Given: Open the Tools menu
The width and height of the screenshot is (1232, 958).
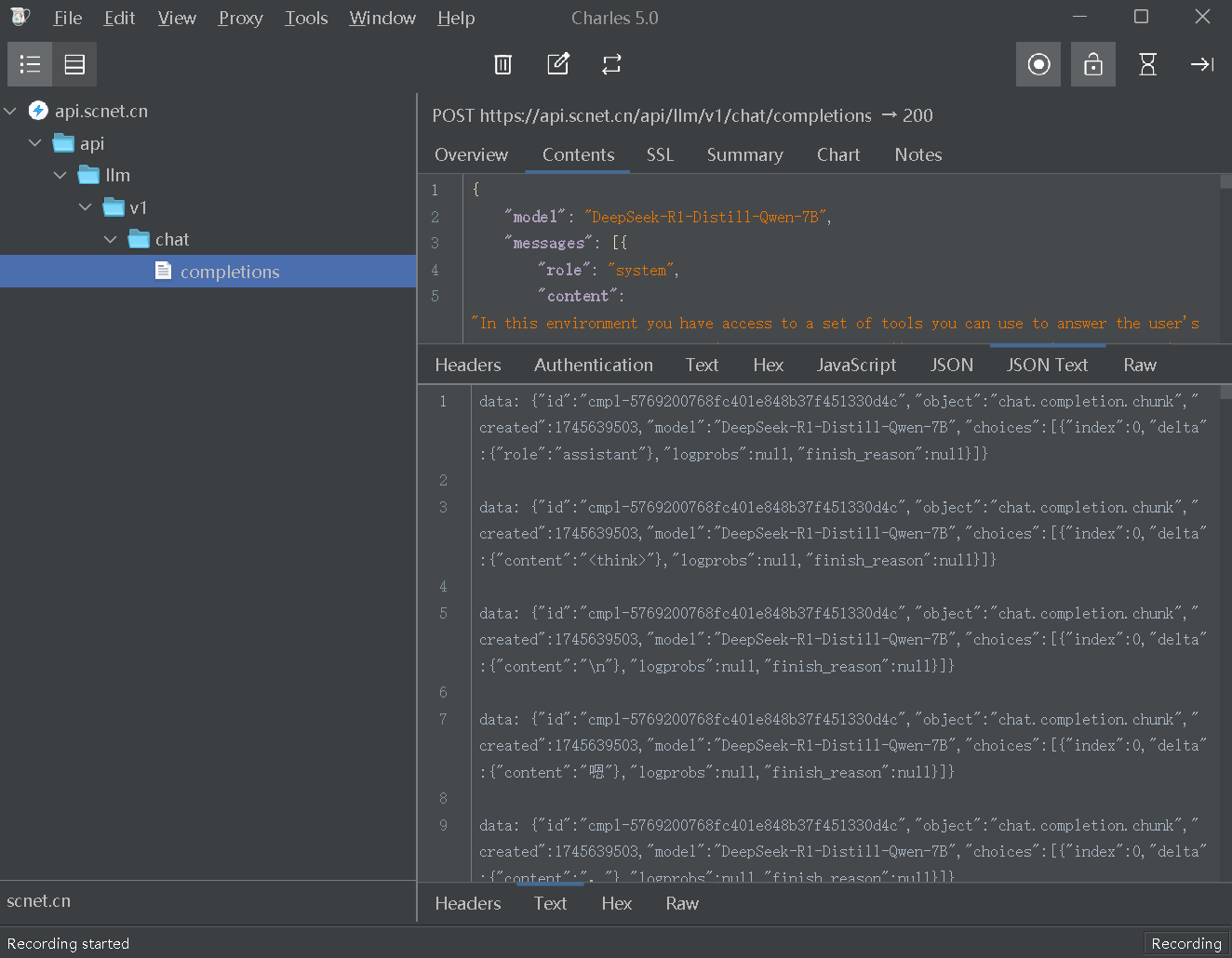Looking at the screenshot, I should (306, 18).
